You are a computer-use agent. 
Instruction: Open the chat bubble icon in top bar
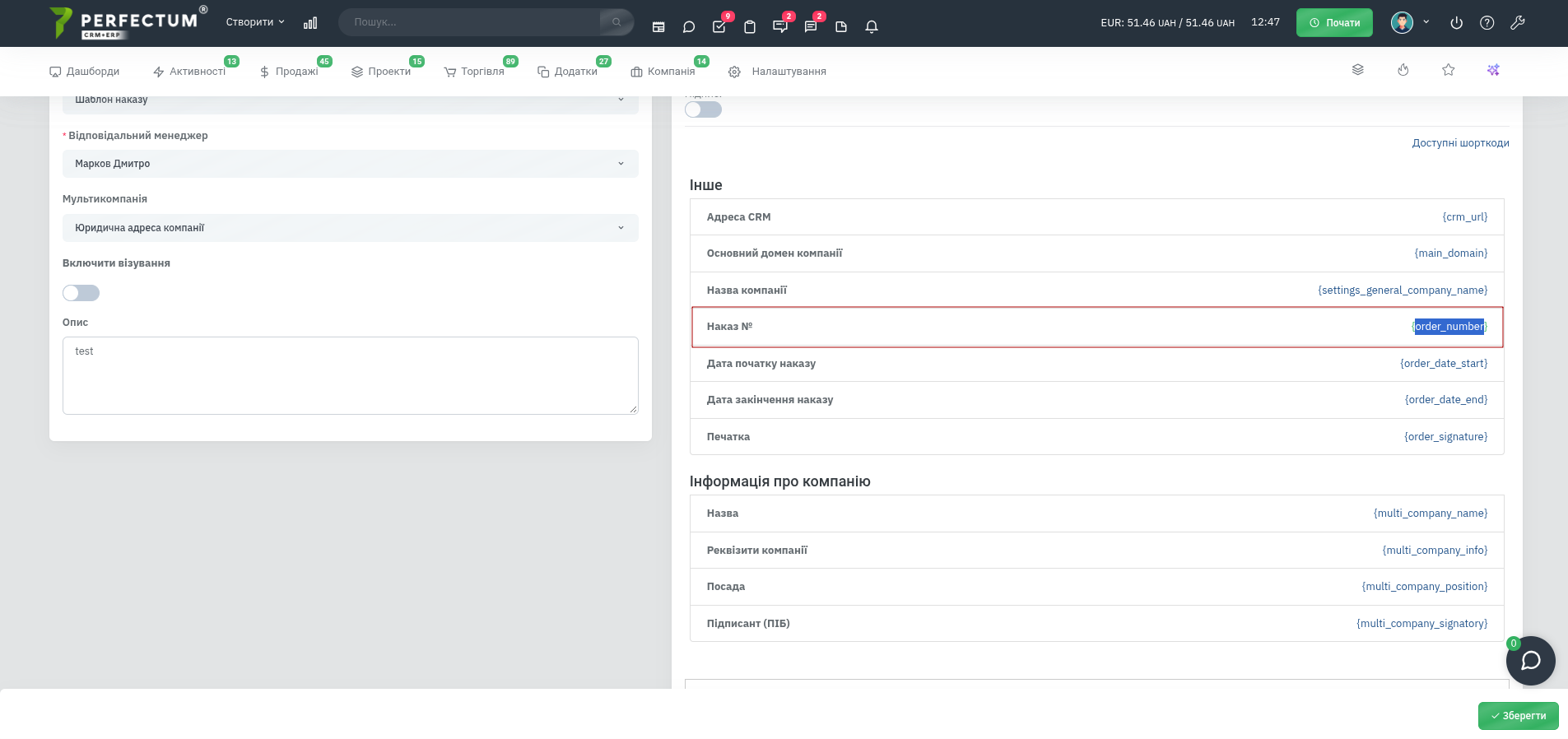[689, 26]
